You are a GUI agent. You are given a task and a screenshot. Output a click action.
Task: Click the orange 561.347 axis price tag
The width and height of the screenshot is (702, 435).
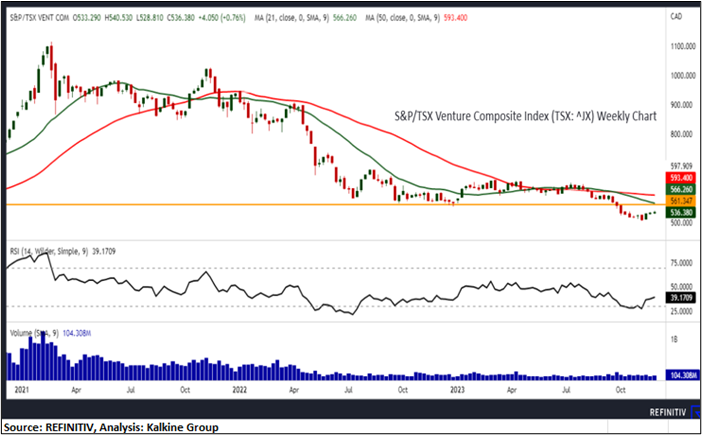coord(681,200)
